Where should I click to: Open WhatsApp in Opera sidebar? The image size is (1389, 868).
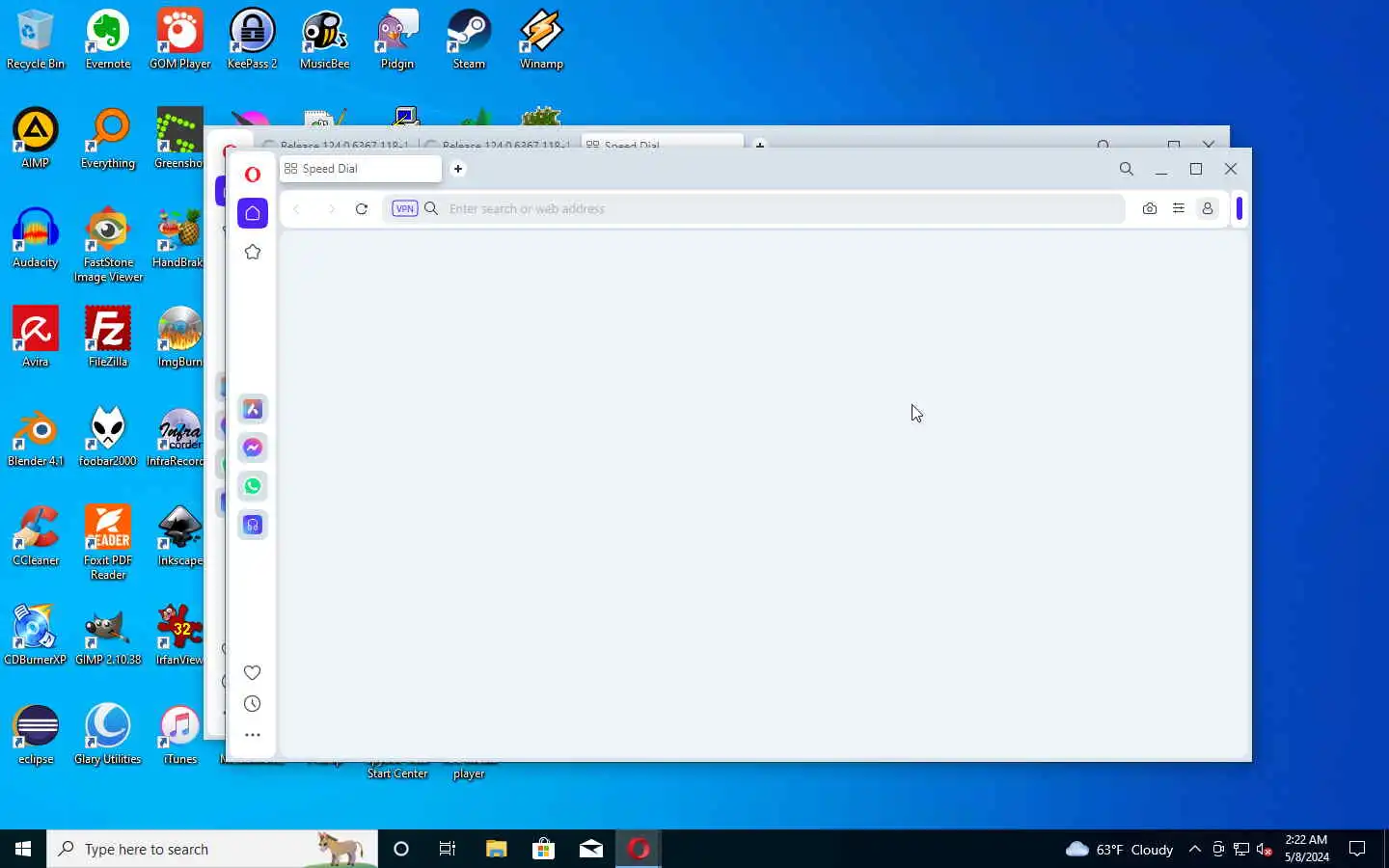tap(253, 486)
